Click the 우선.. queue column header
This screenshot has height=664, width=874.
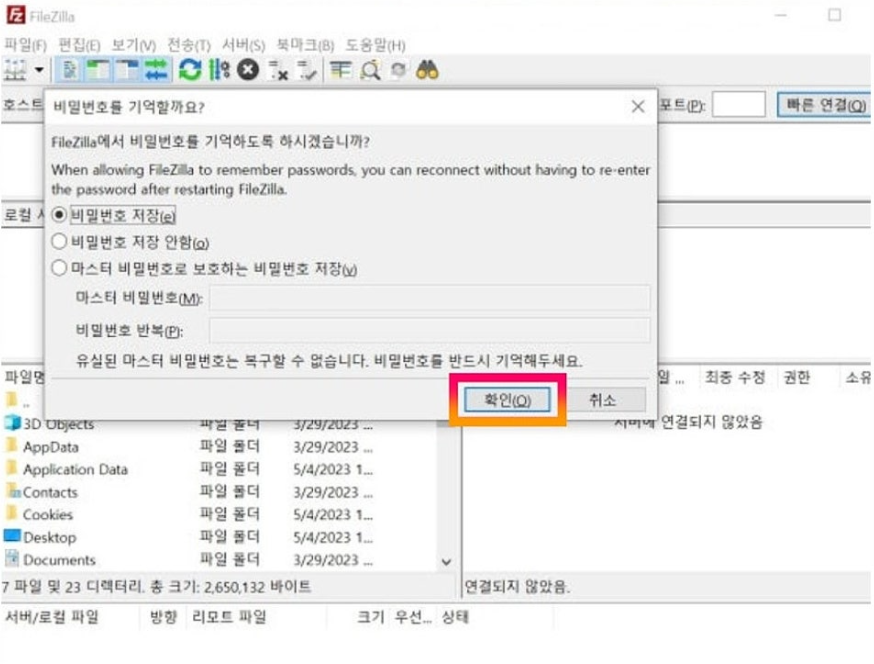point(413,617)
